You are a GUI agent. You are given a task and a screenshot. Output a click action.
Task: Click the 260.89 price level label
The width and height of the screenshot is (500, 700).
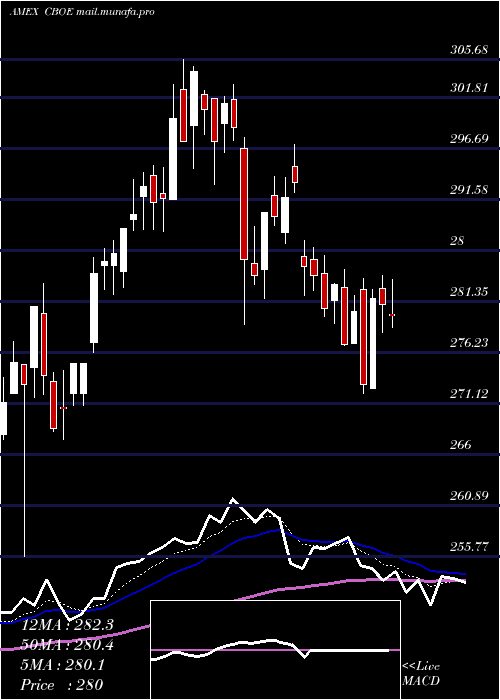pos(468,496)
